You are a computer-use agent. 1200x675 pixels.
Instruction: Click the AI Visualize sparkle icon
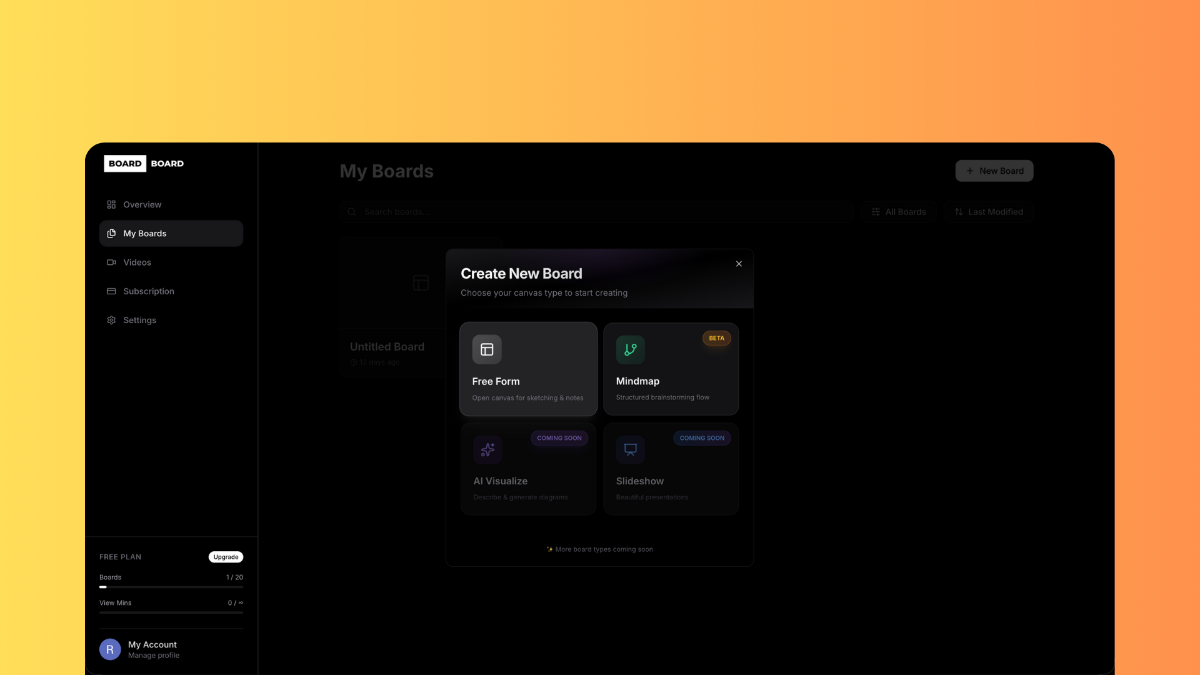tap(487, 450)
